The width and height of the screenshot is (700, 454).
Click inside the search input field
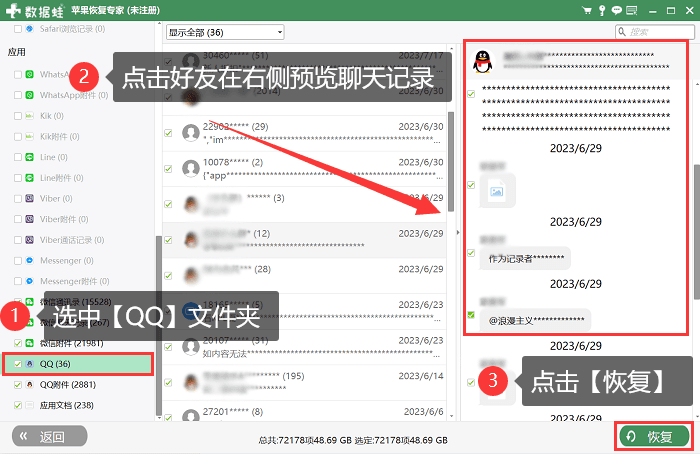coord(654,32)
